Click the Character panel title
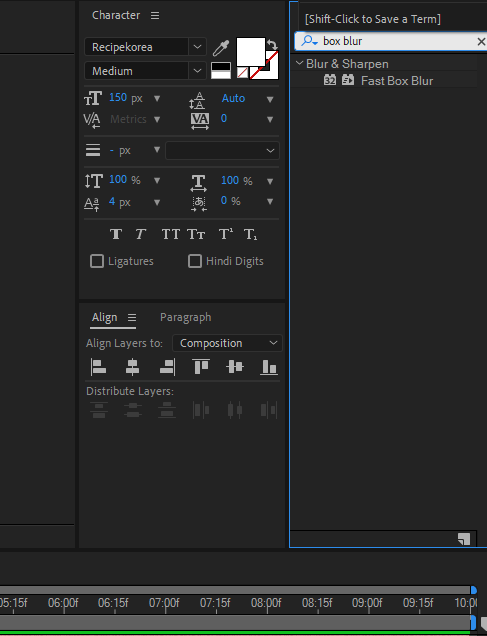This screenshot has height=636, width=487. pos(116,15)
